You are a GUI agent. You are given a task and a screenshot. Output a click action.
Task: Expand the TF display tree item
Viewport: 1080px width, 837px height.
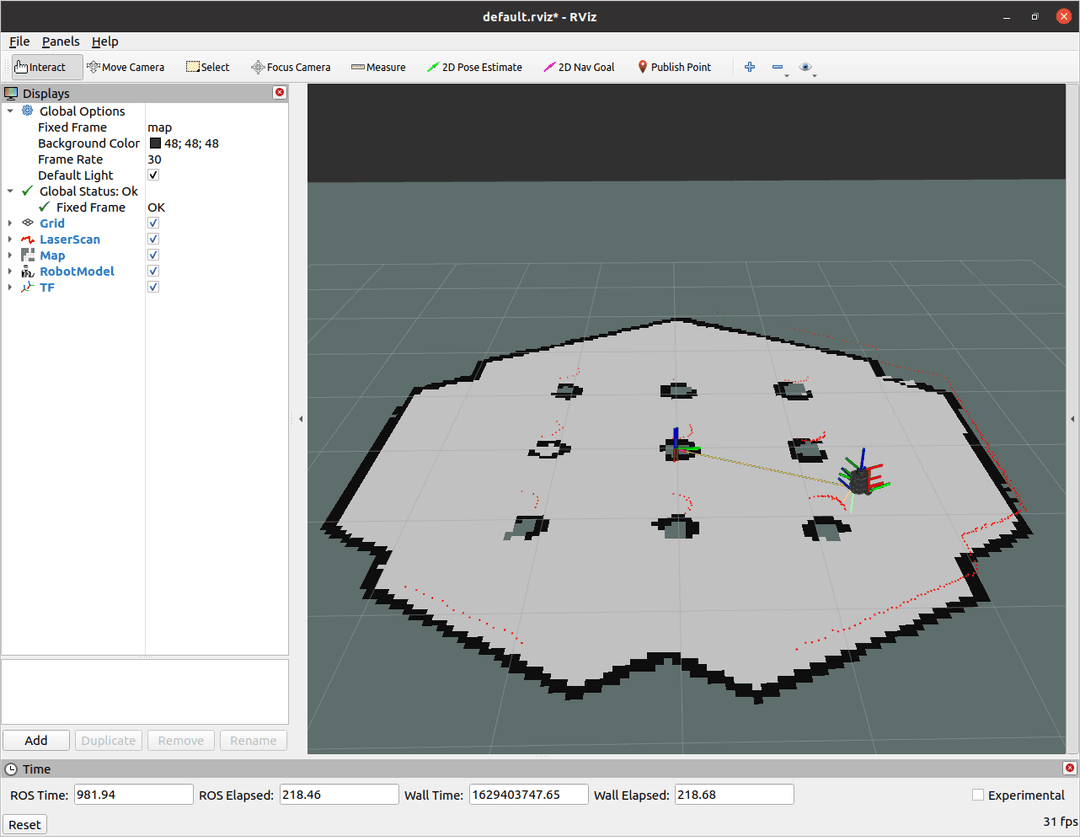pyautogui.click(x=10, y=287)
